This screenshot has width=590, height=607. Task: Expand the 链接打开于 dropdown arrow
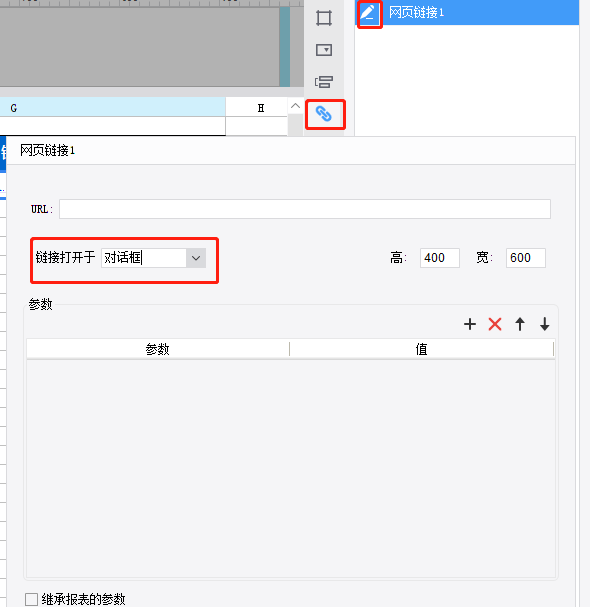(x=196, y=258)
